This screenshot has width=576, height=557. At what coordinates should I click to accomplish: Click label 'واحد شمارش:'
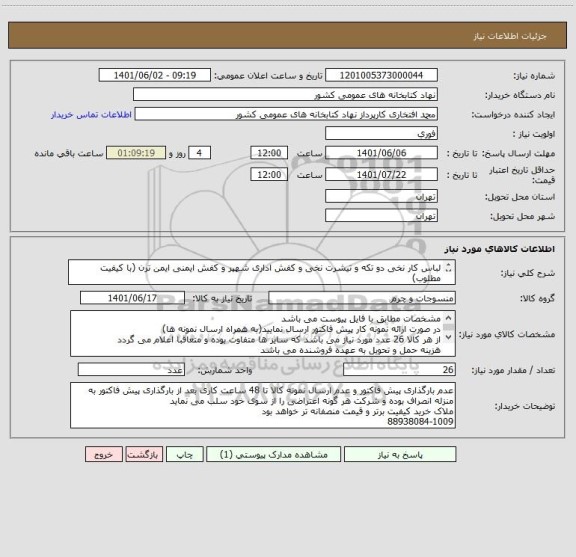225,370
